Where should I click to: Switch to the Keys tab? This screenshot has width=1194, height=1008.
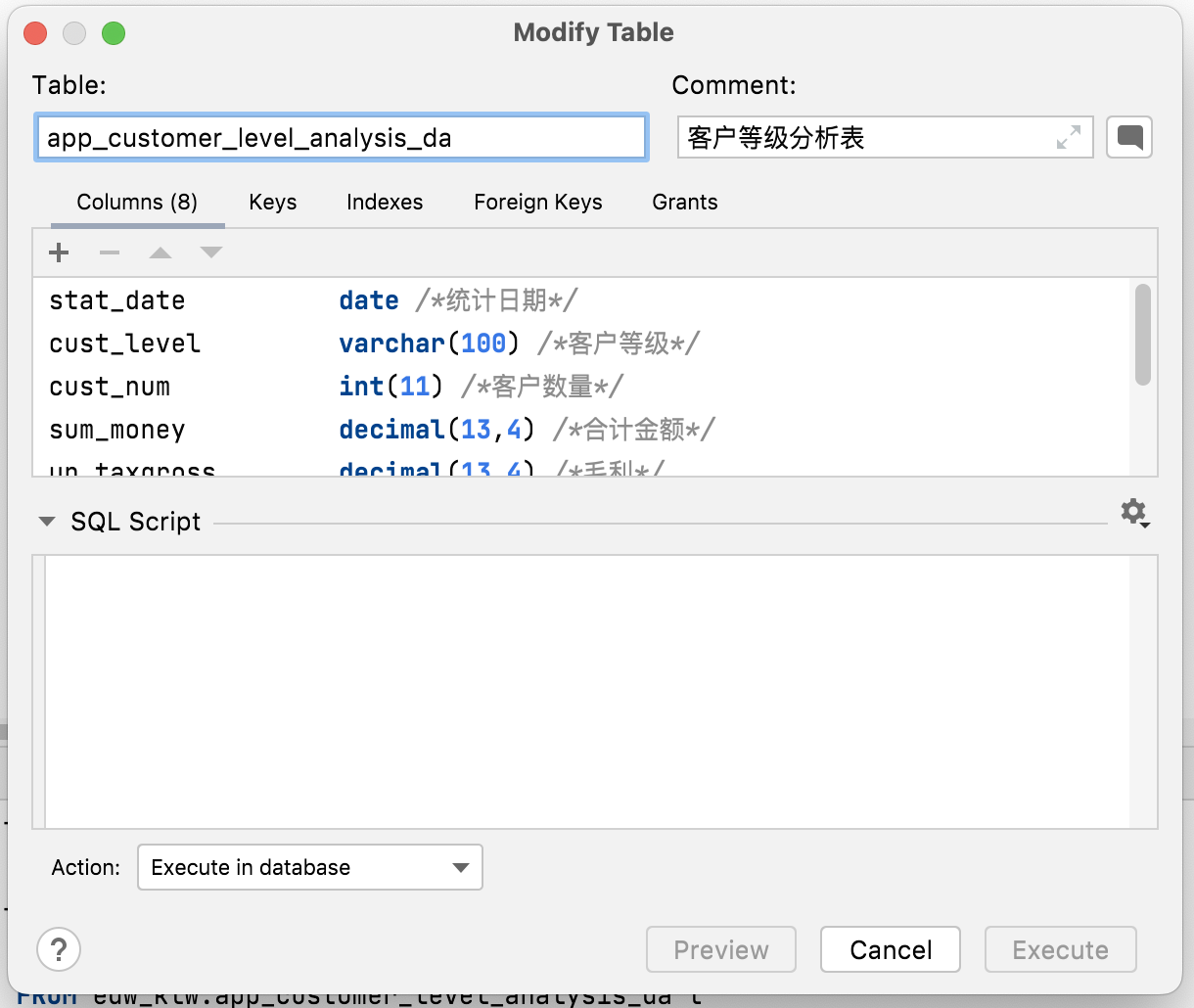273,202
